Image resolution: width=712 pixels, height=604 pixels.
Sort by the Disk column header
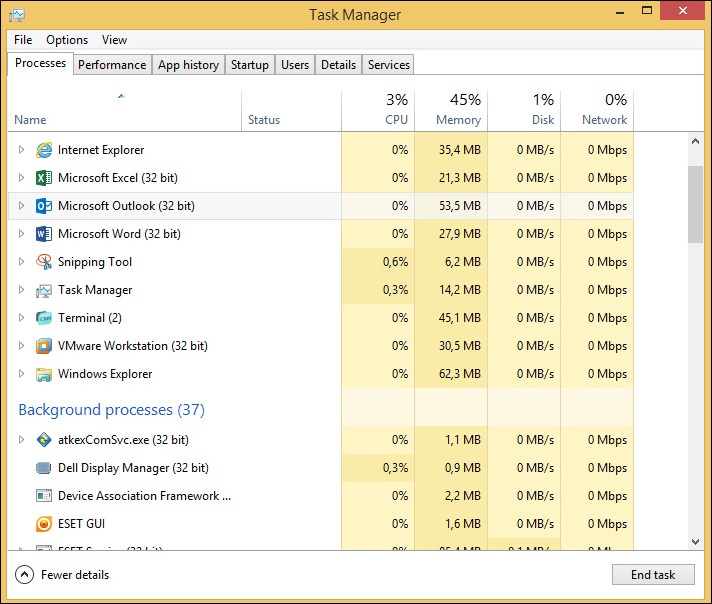pyautogui.click(x=524, y=111)
